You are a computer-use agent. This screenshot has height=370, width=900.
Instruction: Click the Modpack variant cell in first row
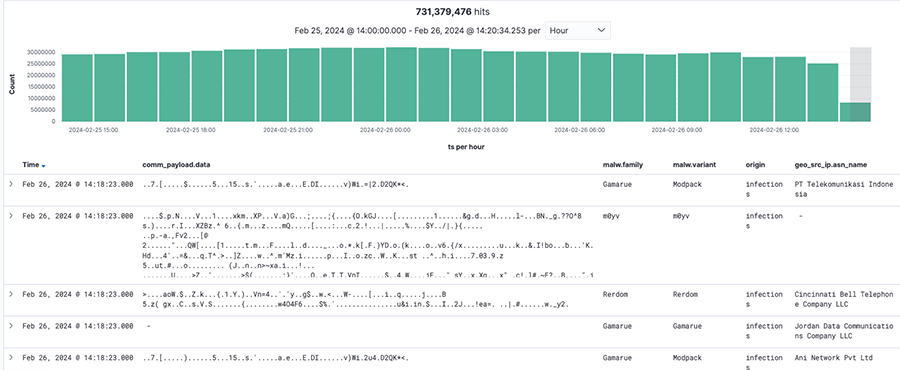pos(687,184)
